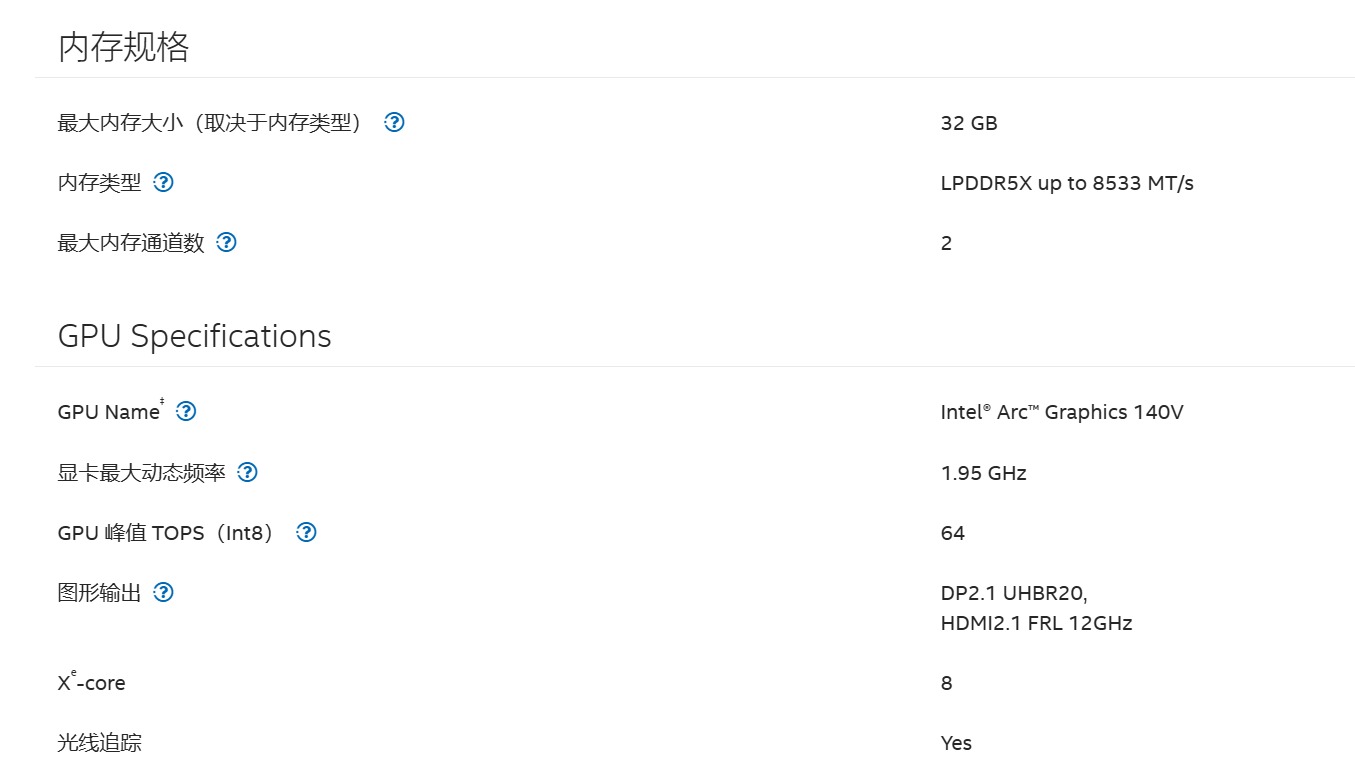Open help for 最大内存大小
Image resolution: width=1355 pixels, height=769 pixels.
(x=395, y=123)
